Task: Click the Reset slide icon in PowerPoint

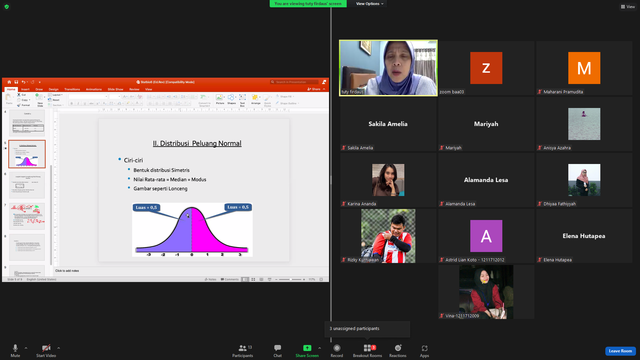Action: [x=54, y=100]
